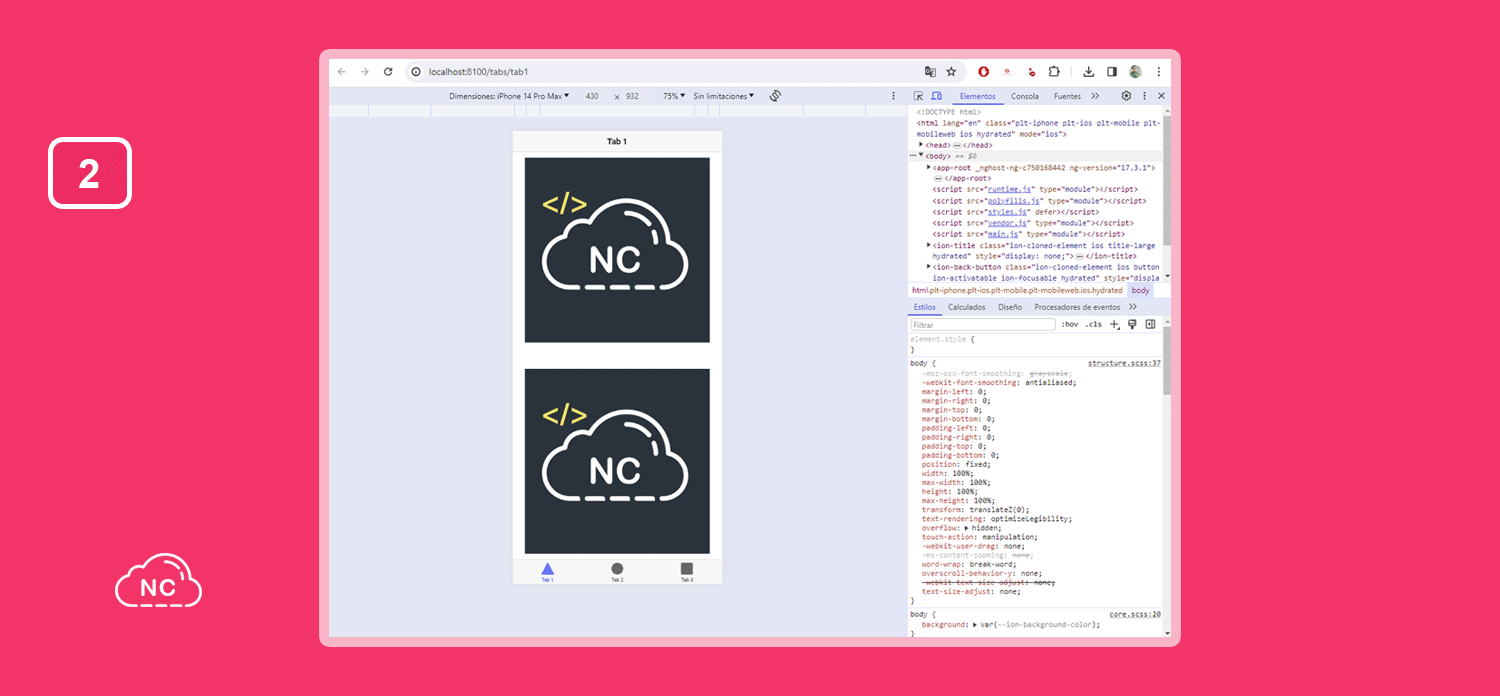Screen dimensions: 1500x696
Task: Add a new style rule
Action: point(1115,325)
